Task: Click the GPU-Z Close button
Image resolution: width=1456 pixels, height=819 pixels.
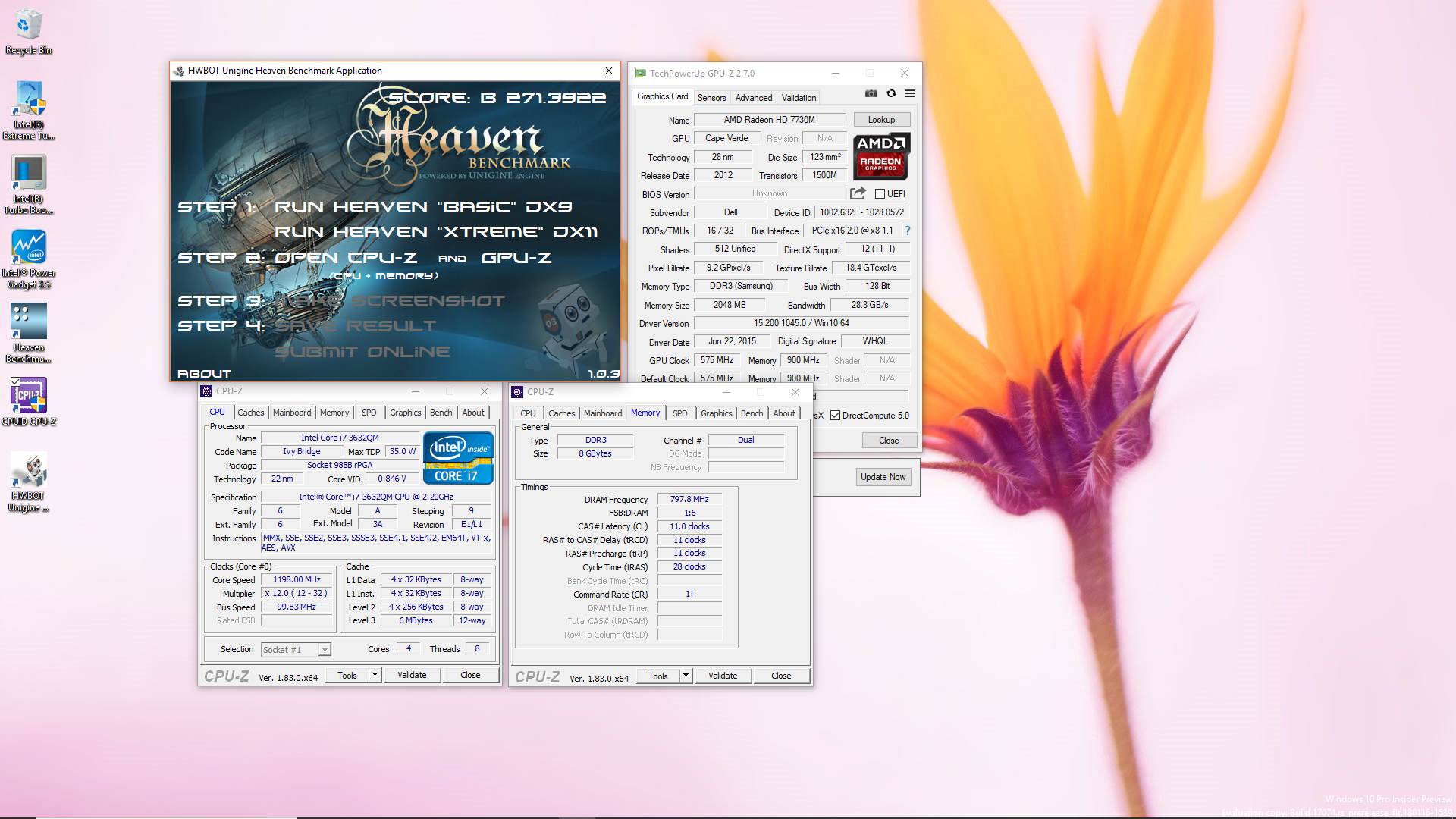Action: pos(889,441)
